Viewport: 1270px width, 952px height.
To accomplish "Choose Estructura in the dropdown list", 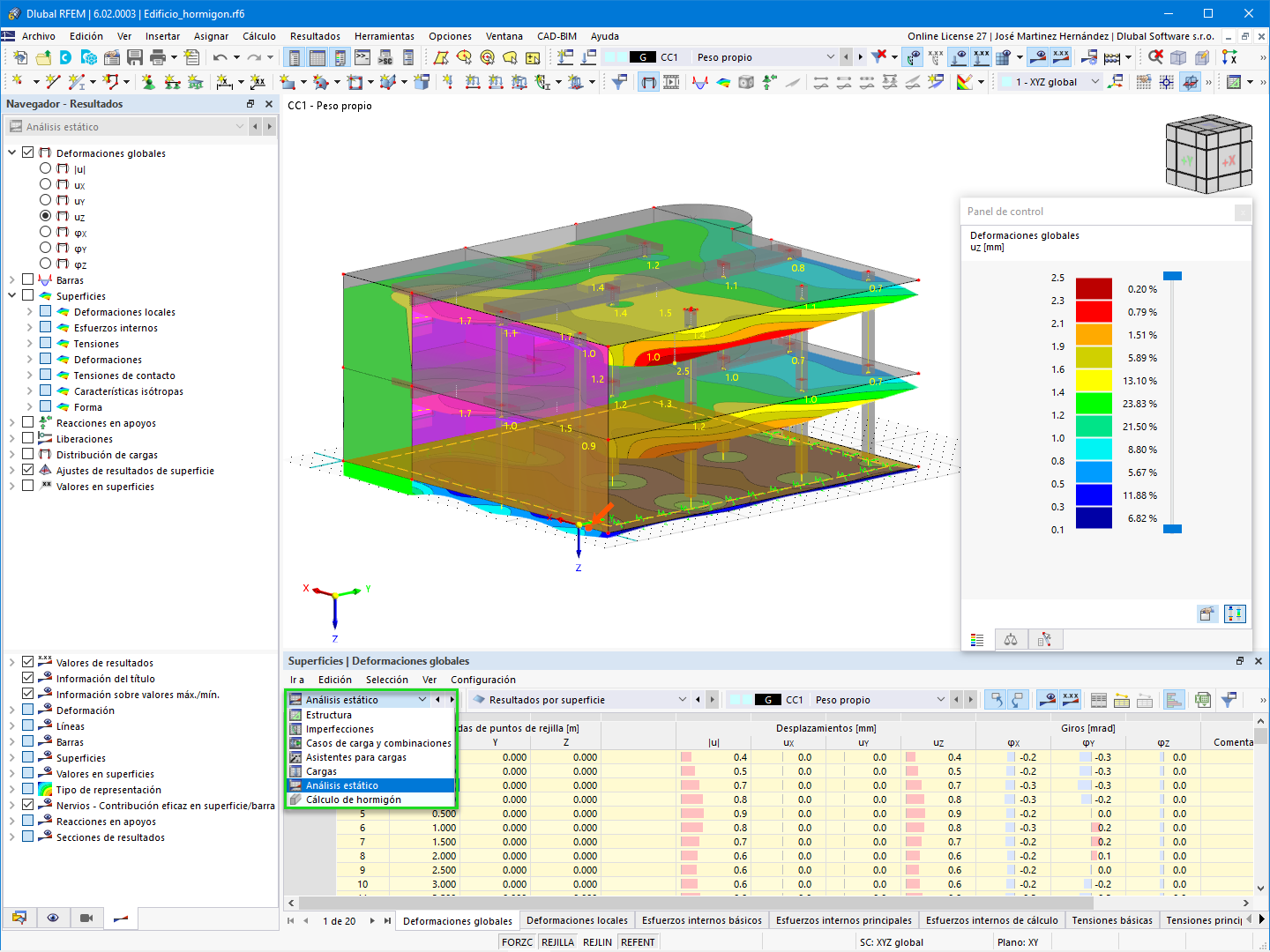I will click(x=329, y=715).
